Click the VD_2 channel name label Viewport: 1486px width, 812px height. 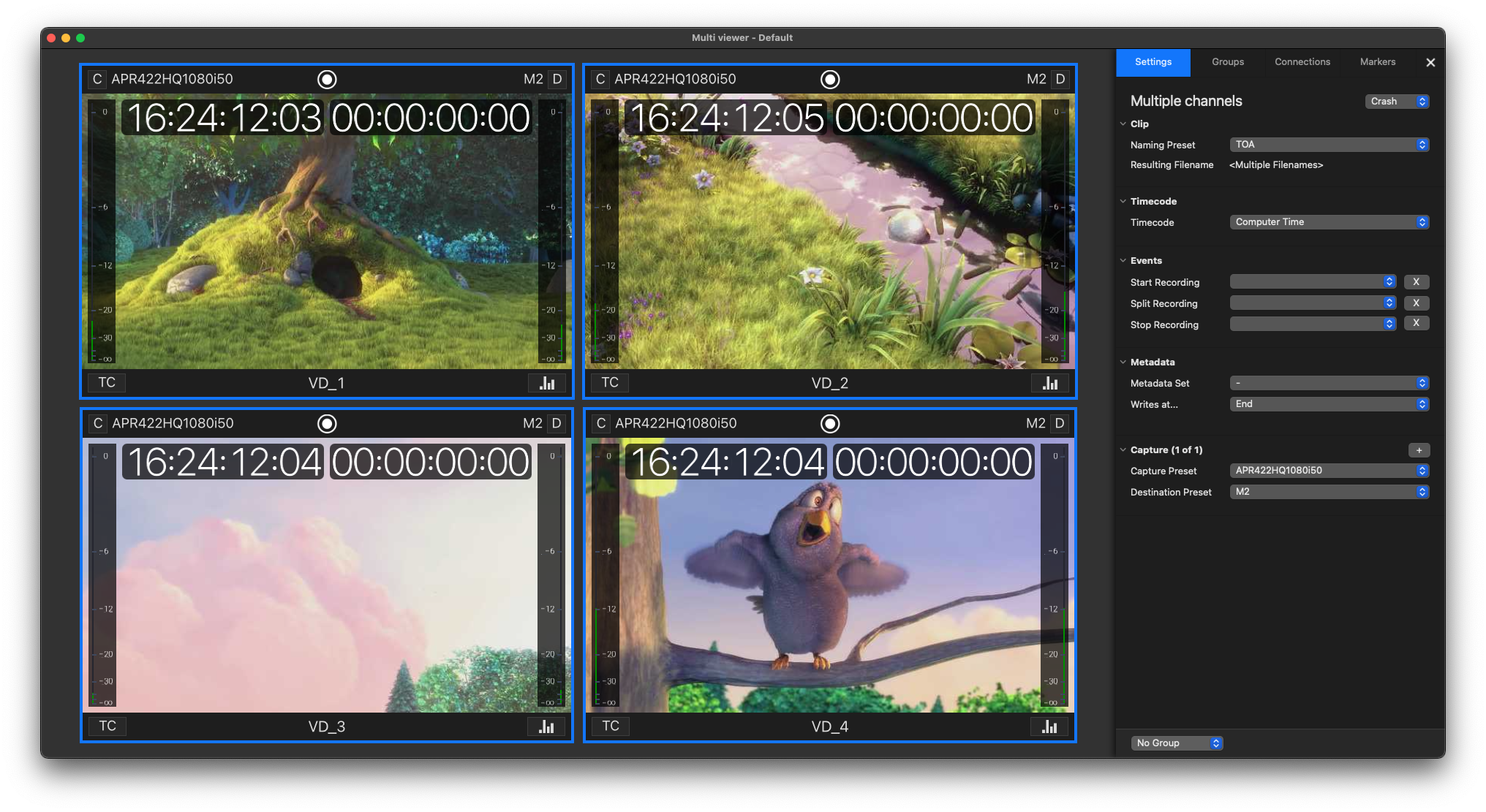click(829, 383)
